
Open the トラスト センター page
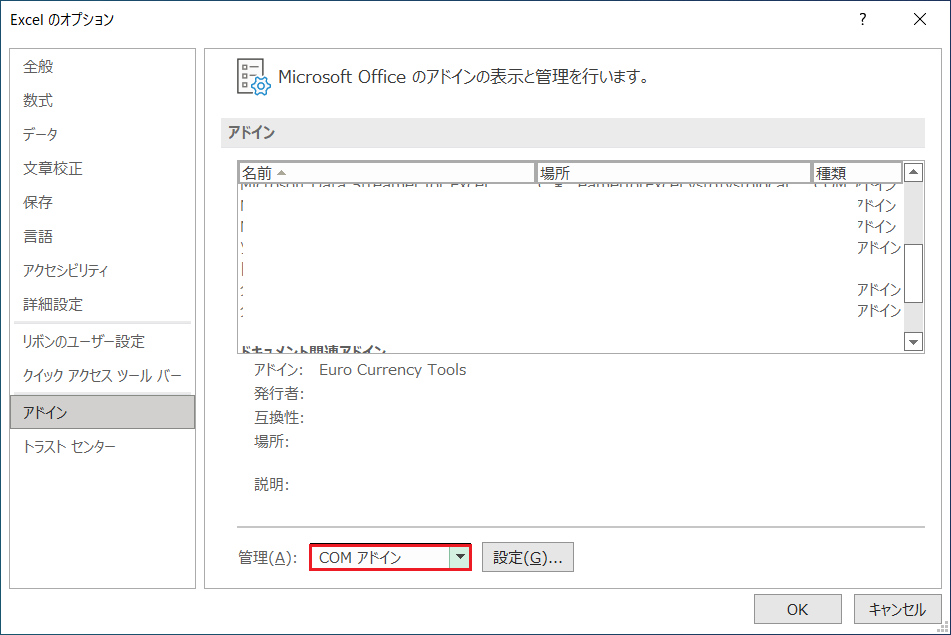point(69,447)
